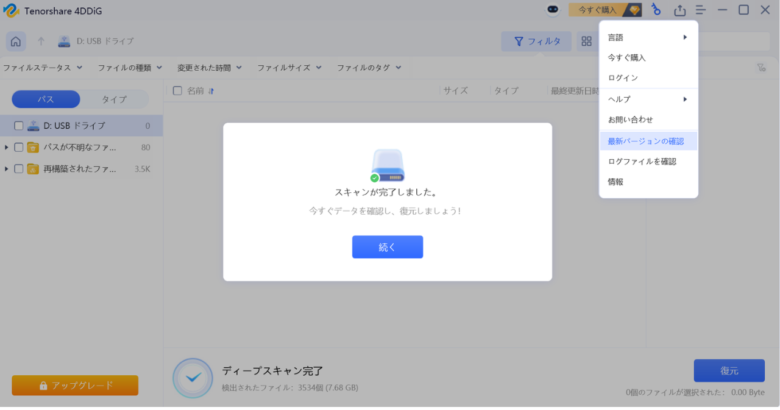Go to home screen icon
The height and width of the screenshot is (410, 780).
(x=16, y=41)
